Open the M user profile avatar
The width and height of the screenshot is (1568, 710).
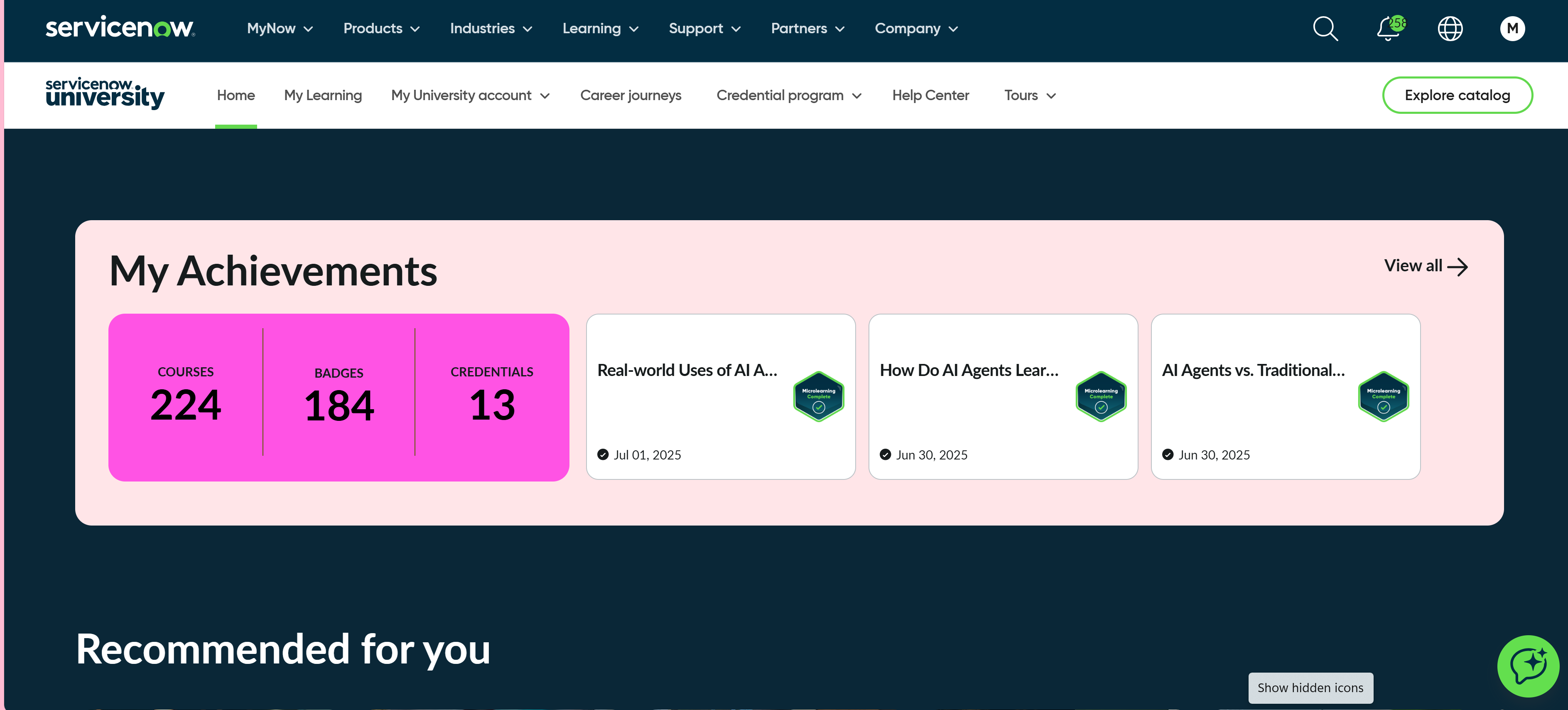tap(1512, 29)
